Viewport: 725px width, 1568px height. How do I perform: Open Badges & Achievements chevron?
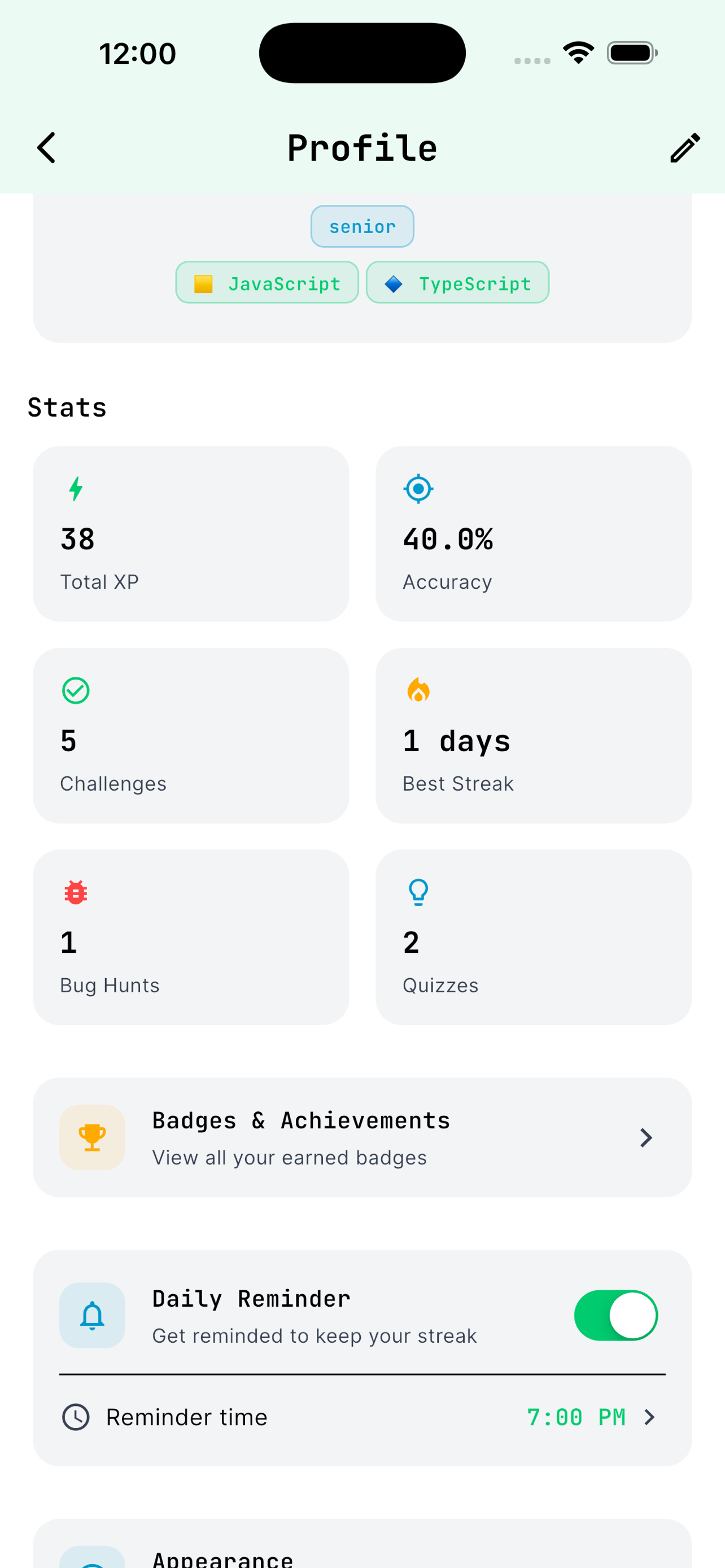[x=646, y=1137]
